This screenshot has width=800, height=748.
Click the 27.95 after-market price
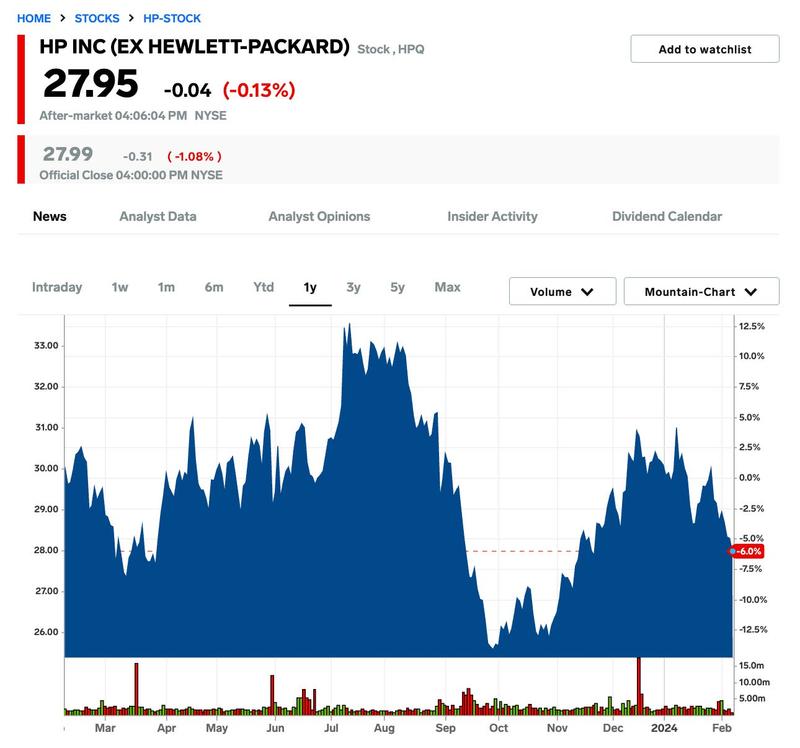coord(91,83)
